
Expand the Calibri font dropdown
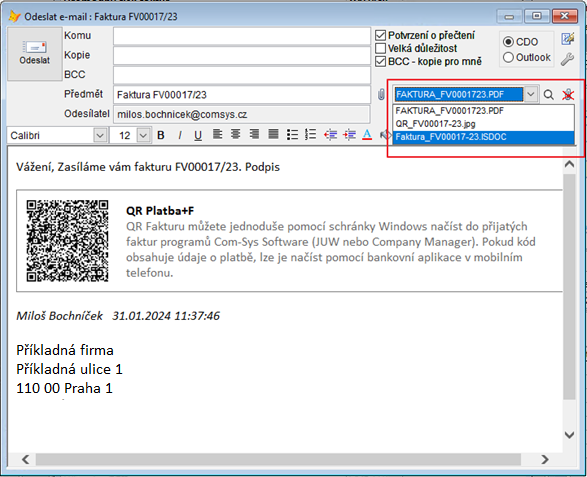[100, 135]
